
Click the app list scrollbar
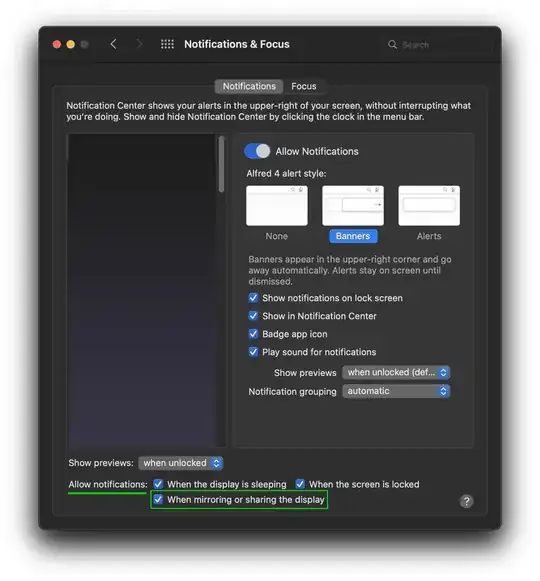pyautogui.click(x=221, y=165)
